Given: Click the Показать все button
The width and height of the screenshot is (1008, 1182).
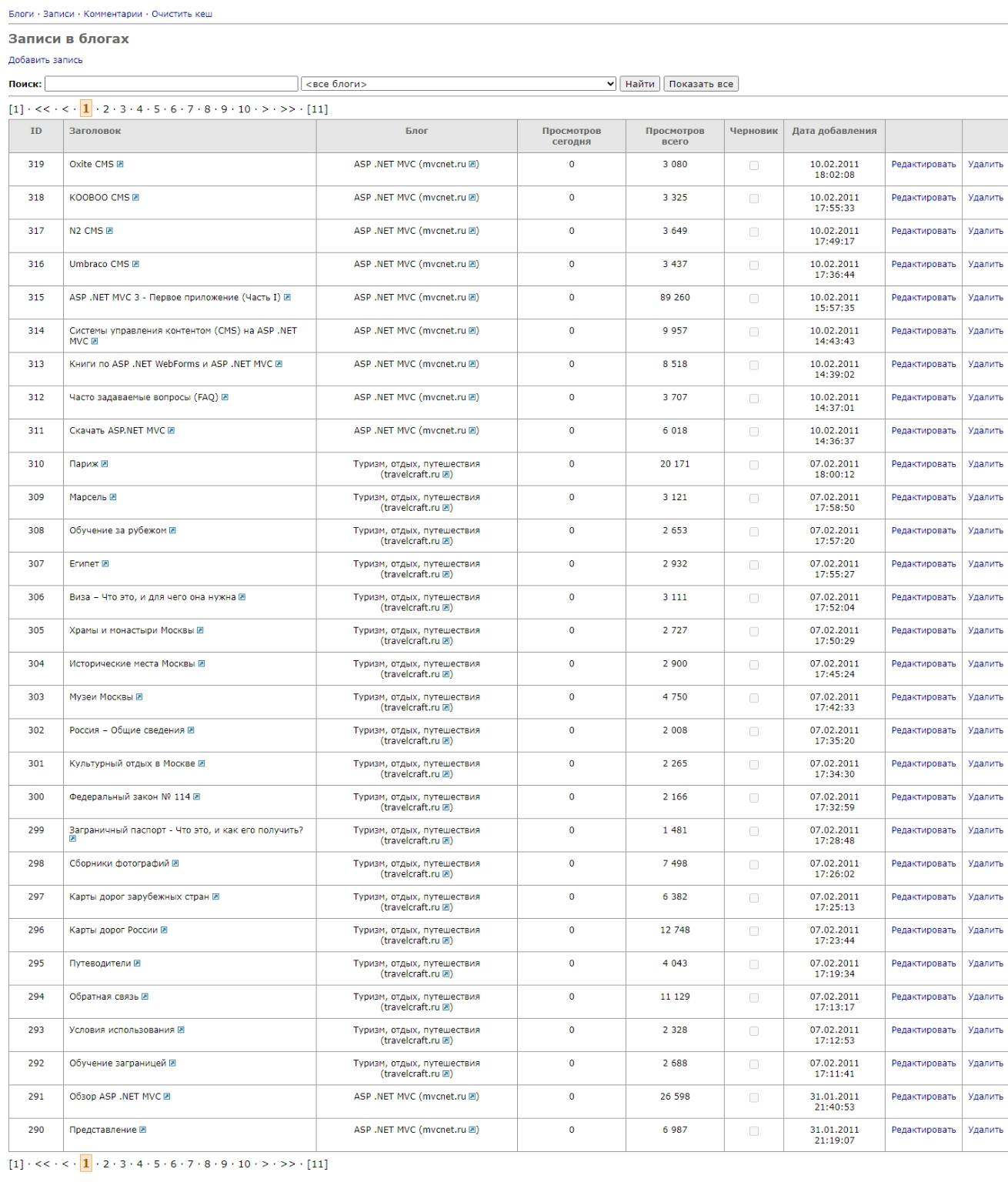Looking at the screenshot, I should pos(701,84).
